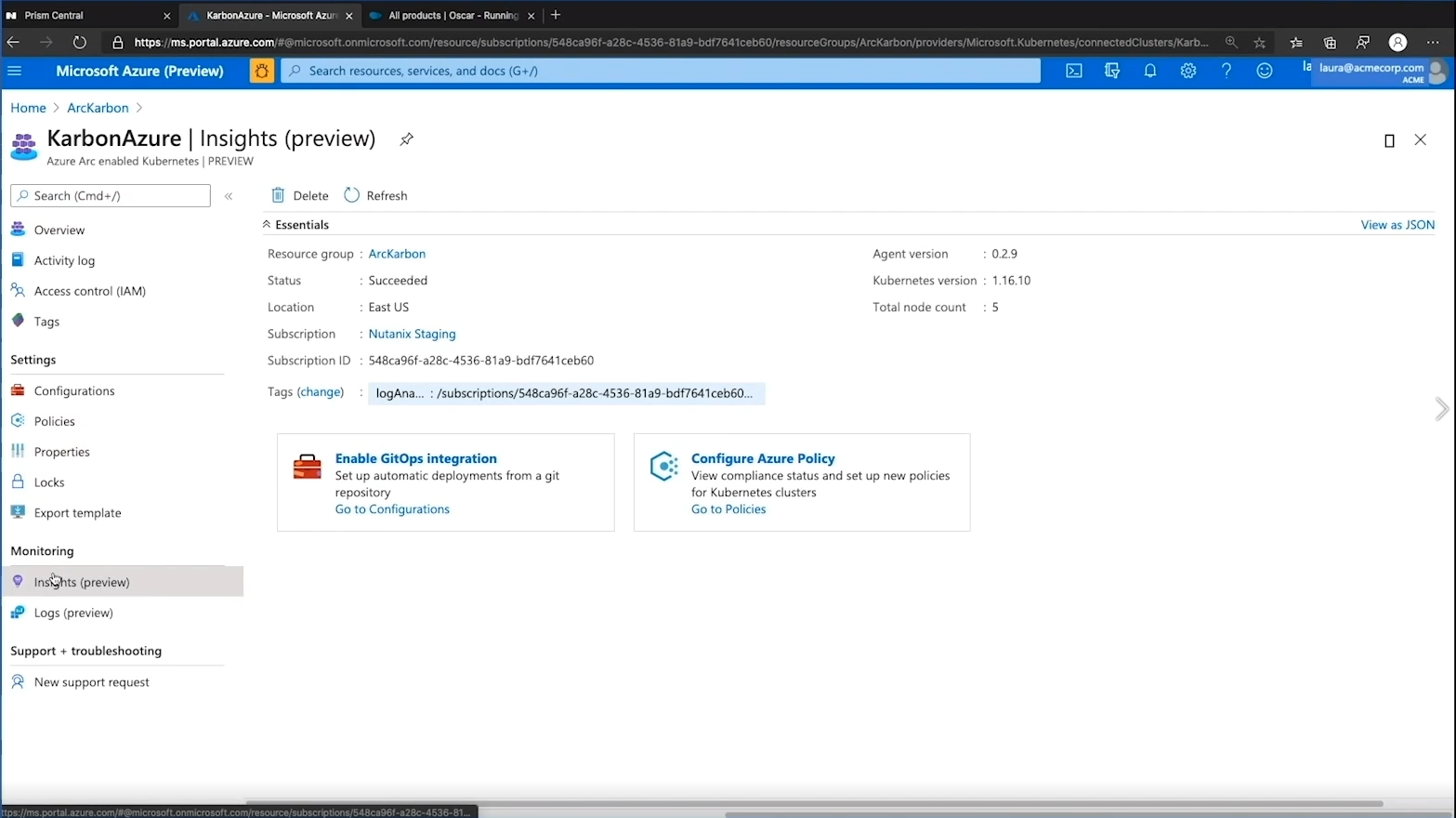Select Insights (preview) under Monitoring

coord(122,582)
